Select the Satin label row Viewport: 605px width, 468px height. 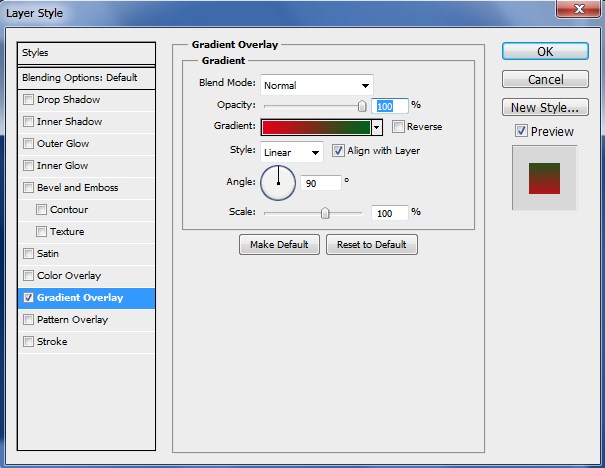click(86, 253)
